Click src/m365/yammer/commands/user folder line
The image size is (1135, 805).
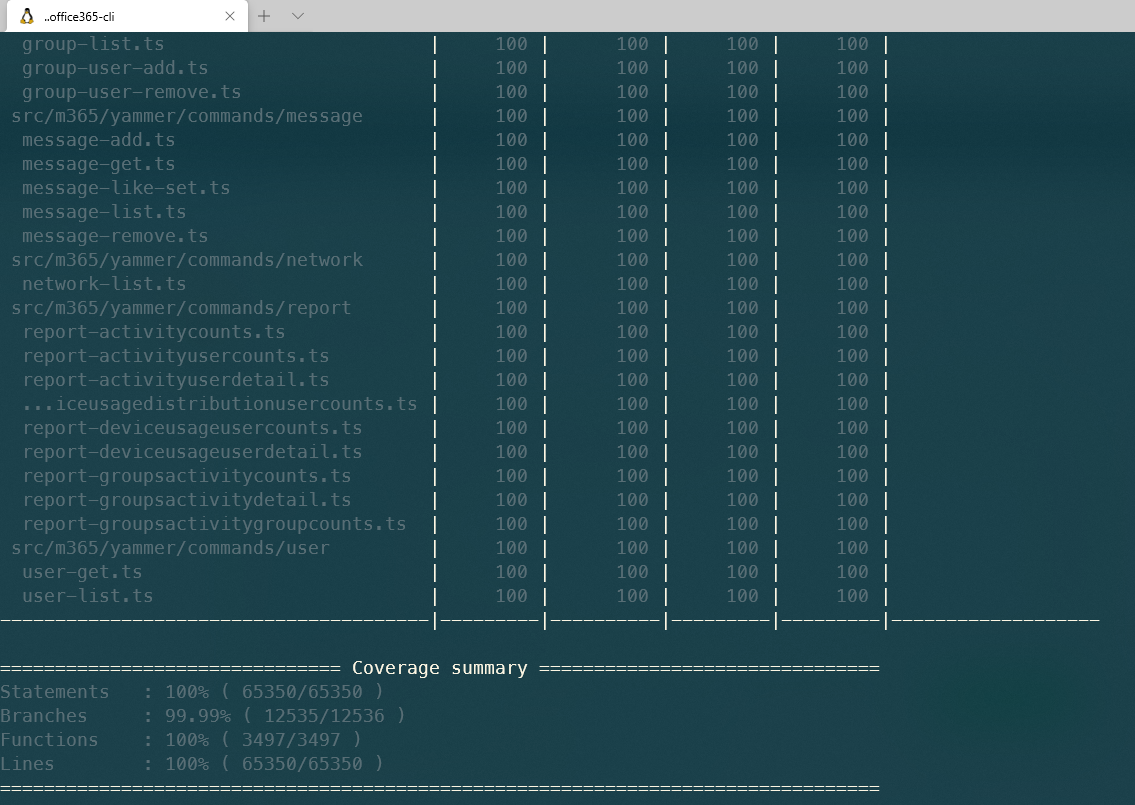pyautogui.click(x=170, y=548)
